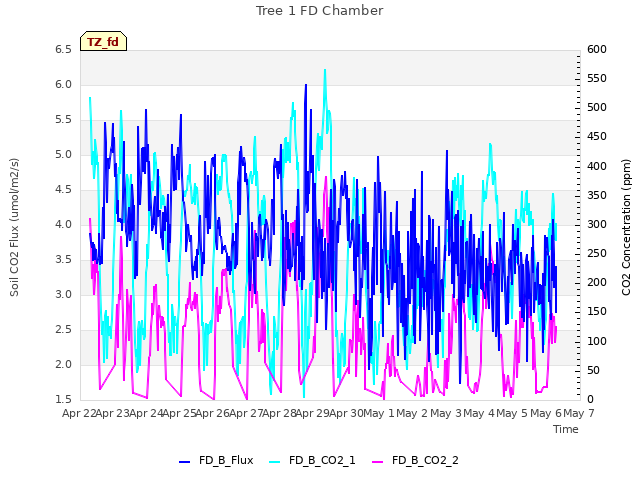Click the 2.0 left axis value
The width and height of the screenshot is (640, 480).
64,364
